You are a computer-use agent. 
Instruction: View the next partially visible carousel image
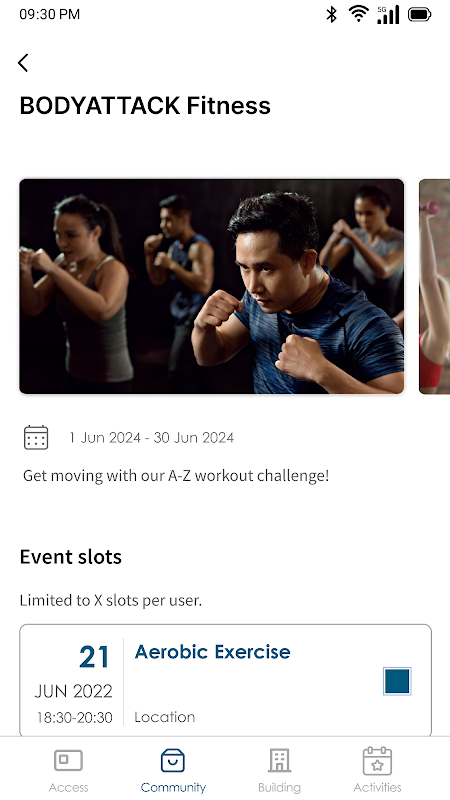[434, 286]
